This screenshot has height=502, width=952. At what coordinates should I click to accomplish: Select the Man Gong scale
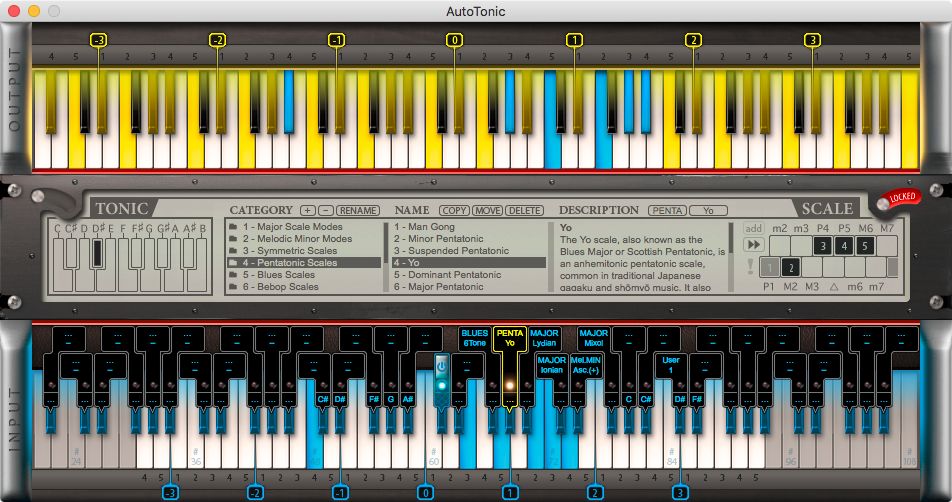point(468,226)
